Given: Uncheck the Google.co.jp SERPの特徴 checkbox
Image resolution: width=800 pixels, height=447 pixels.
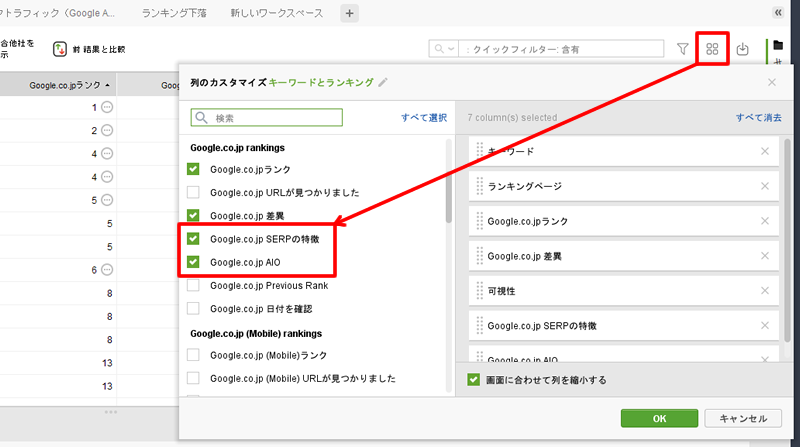Looking at the screenshot, I should (x=194, y=239).
